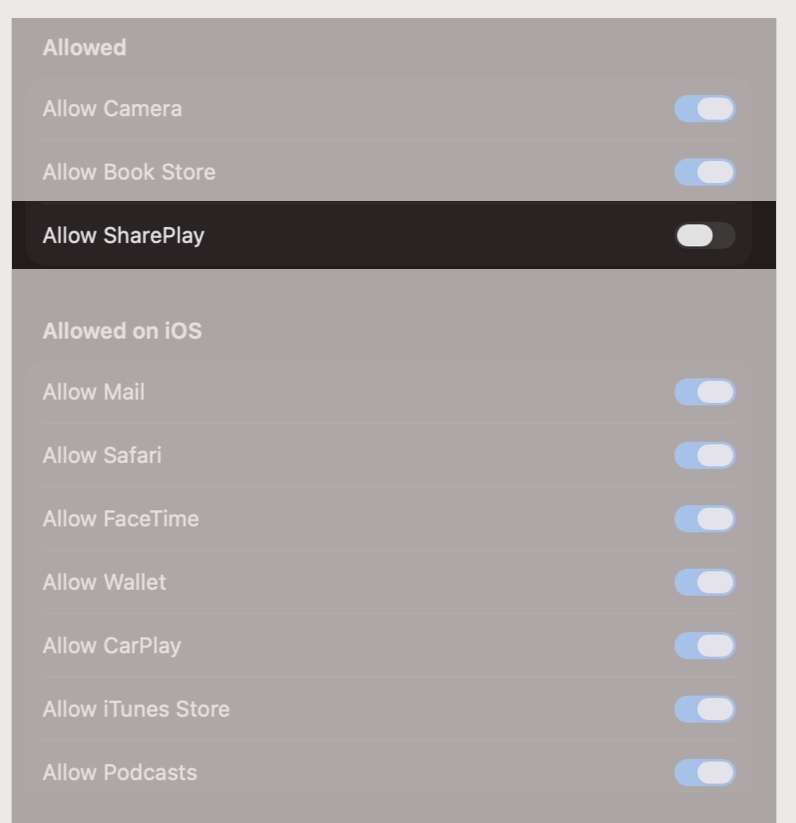Turn off Allow Book Store

click(703, 172)
